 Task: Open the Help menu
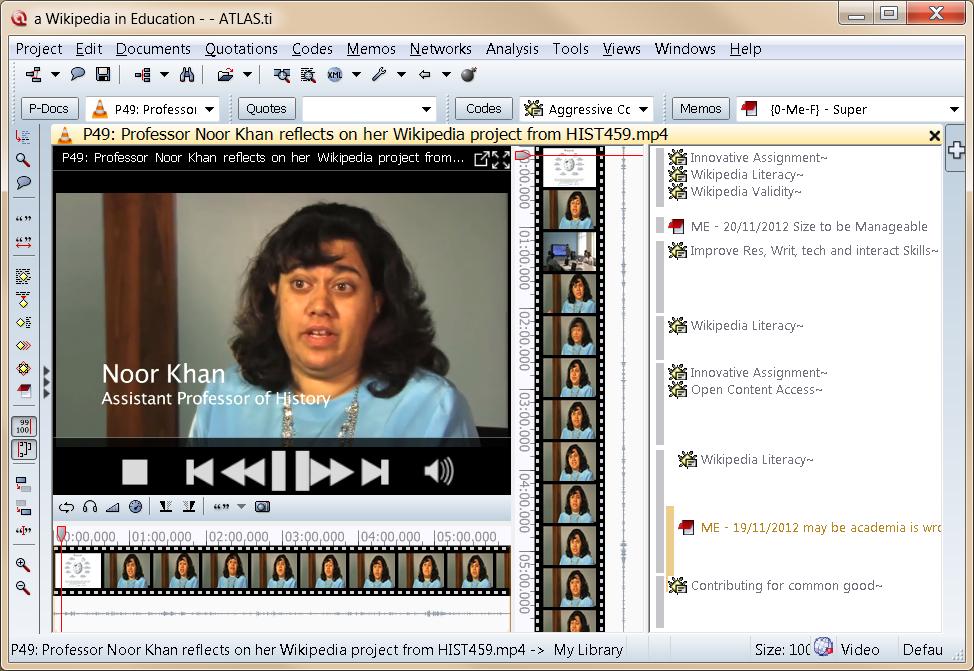745,48
